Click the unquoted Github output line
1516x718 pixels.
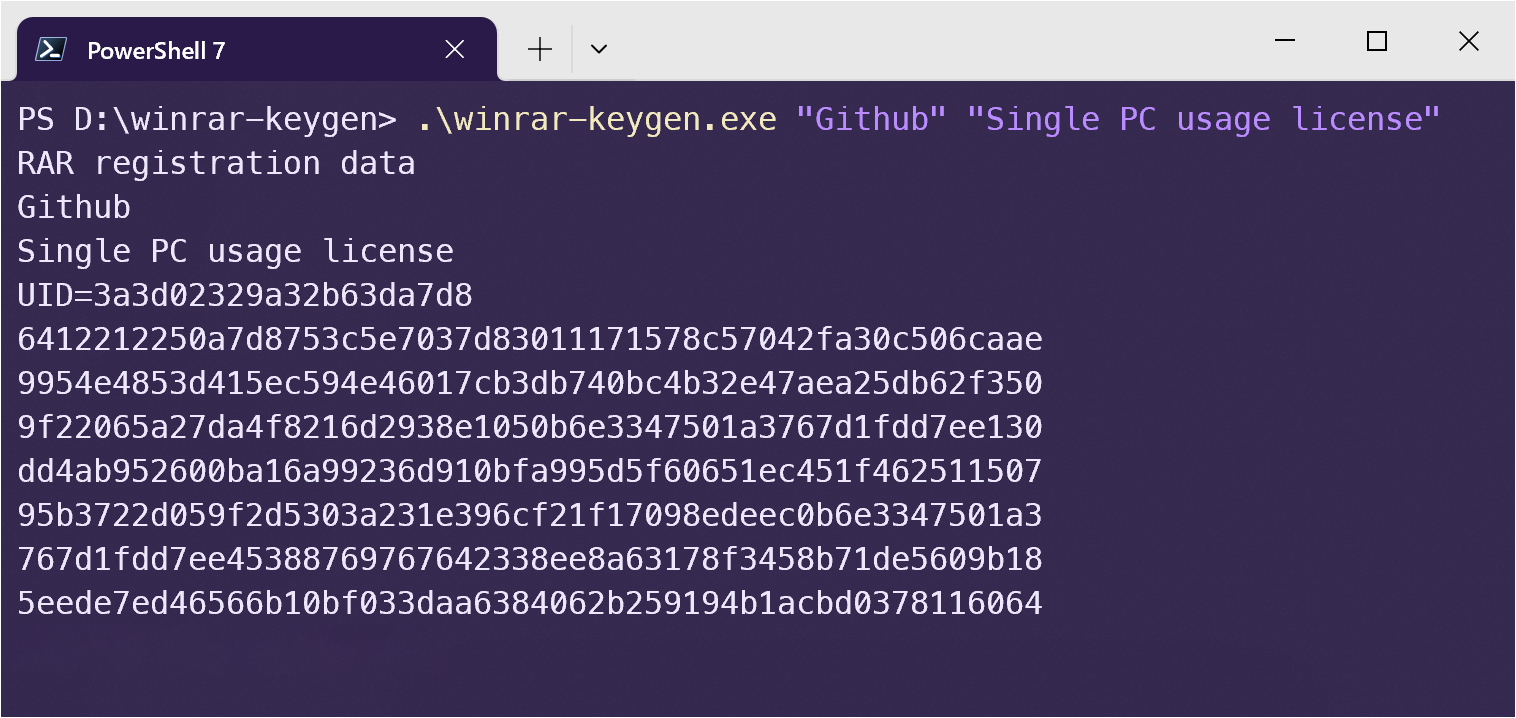point(74,208)
